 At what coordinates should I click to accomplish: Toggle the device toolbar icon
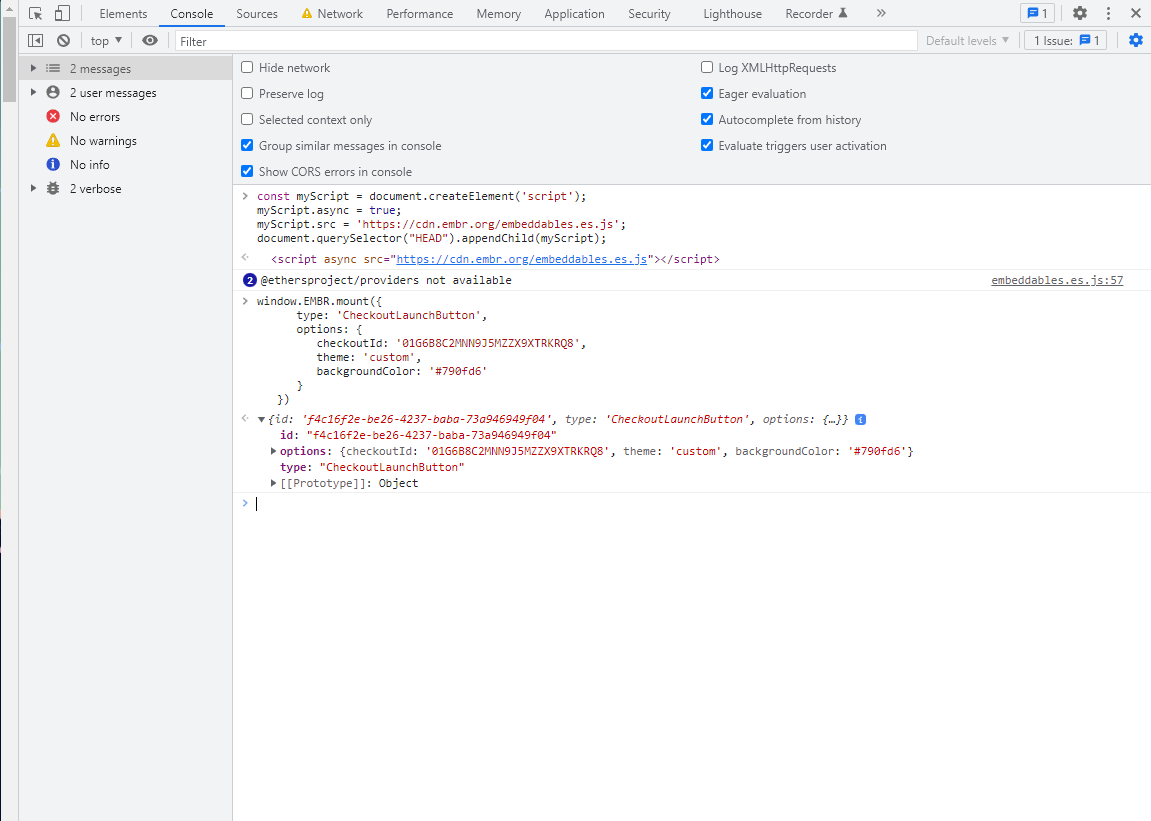click(62, 13)
